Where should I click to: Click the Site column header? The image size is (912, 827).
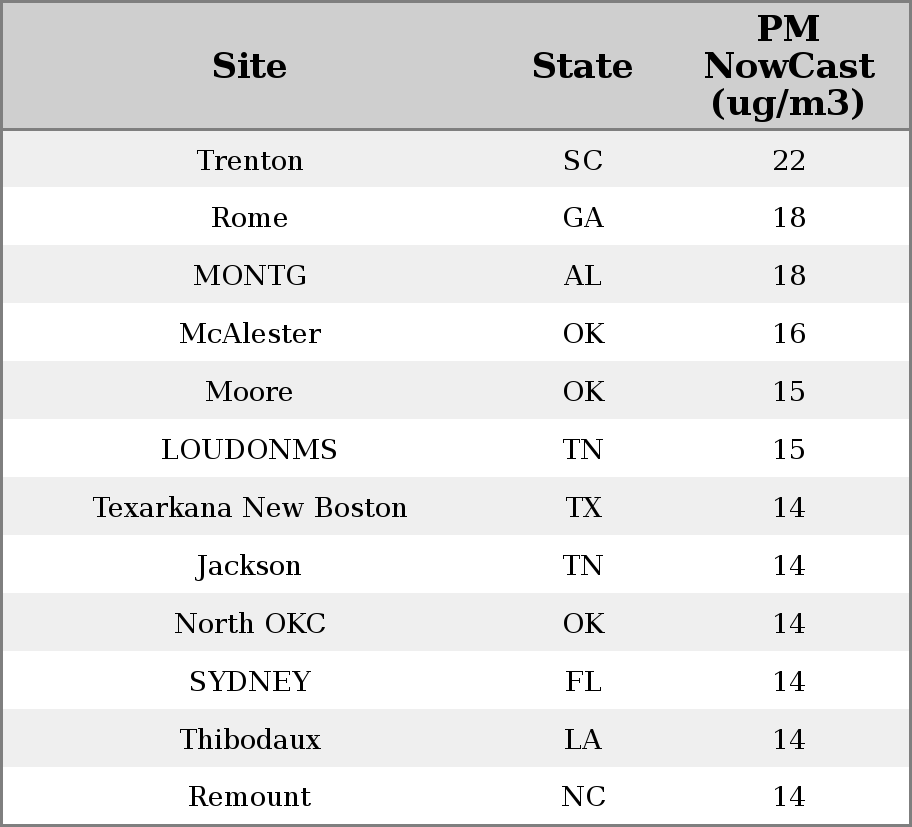click(x=249, y=66)
